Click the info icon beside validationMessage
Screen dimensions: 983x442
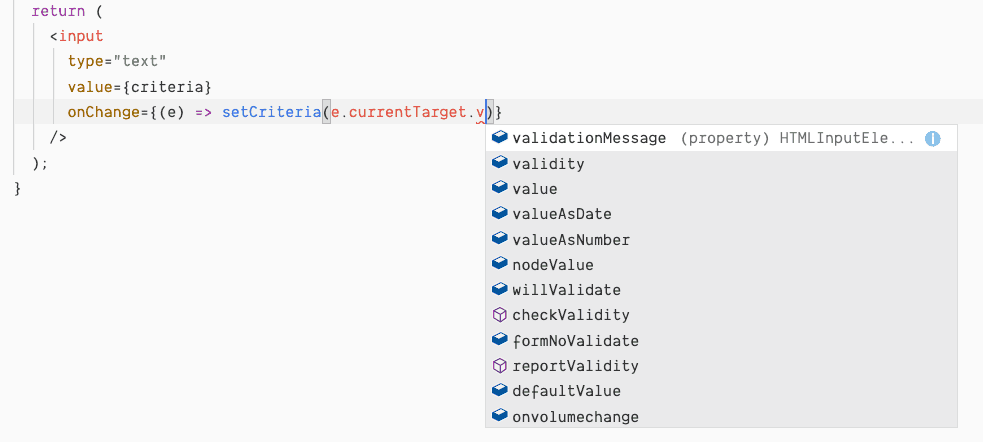tap(933, 139)
